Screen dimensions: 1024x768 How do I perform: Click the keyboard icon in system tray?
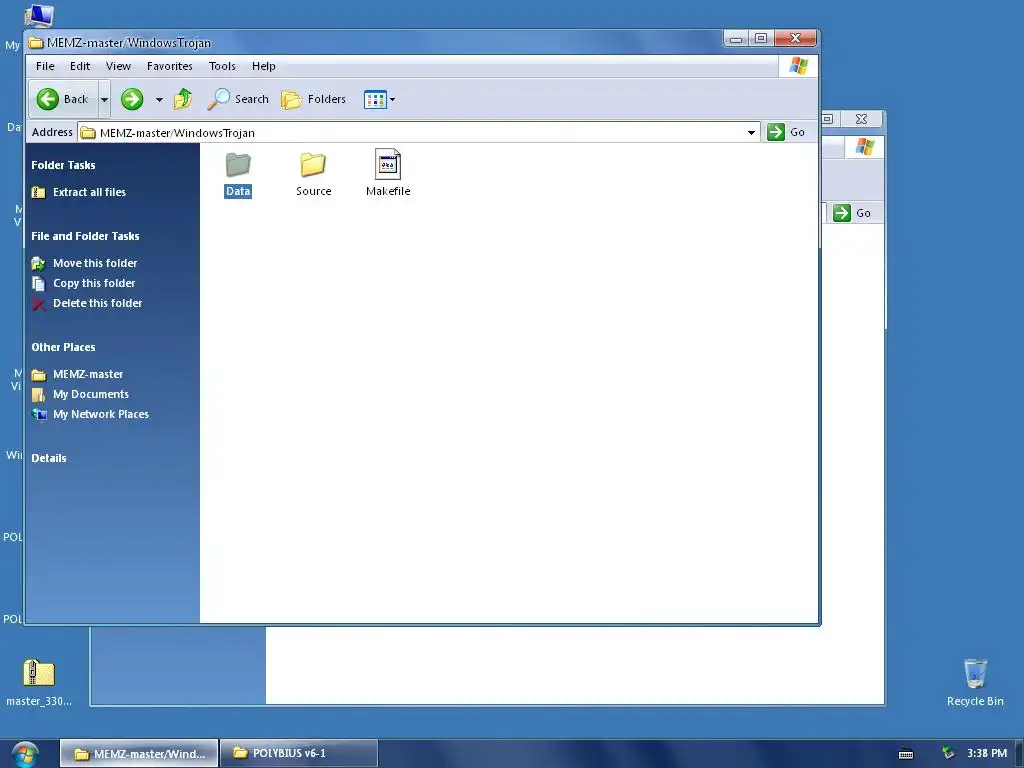(x=906, y=754)
